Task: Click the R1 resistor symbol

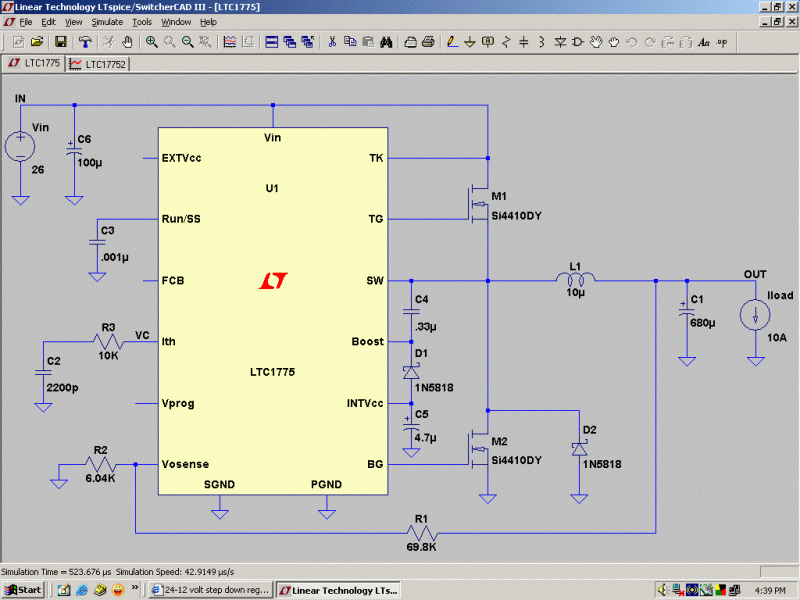Action: pos(421,533)
